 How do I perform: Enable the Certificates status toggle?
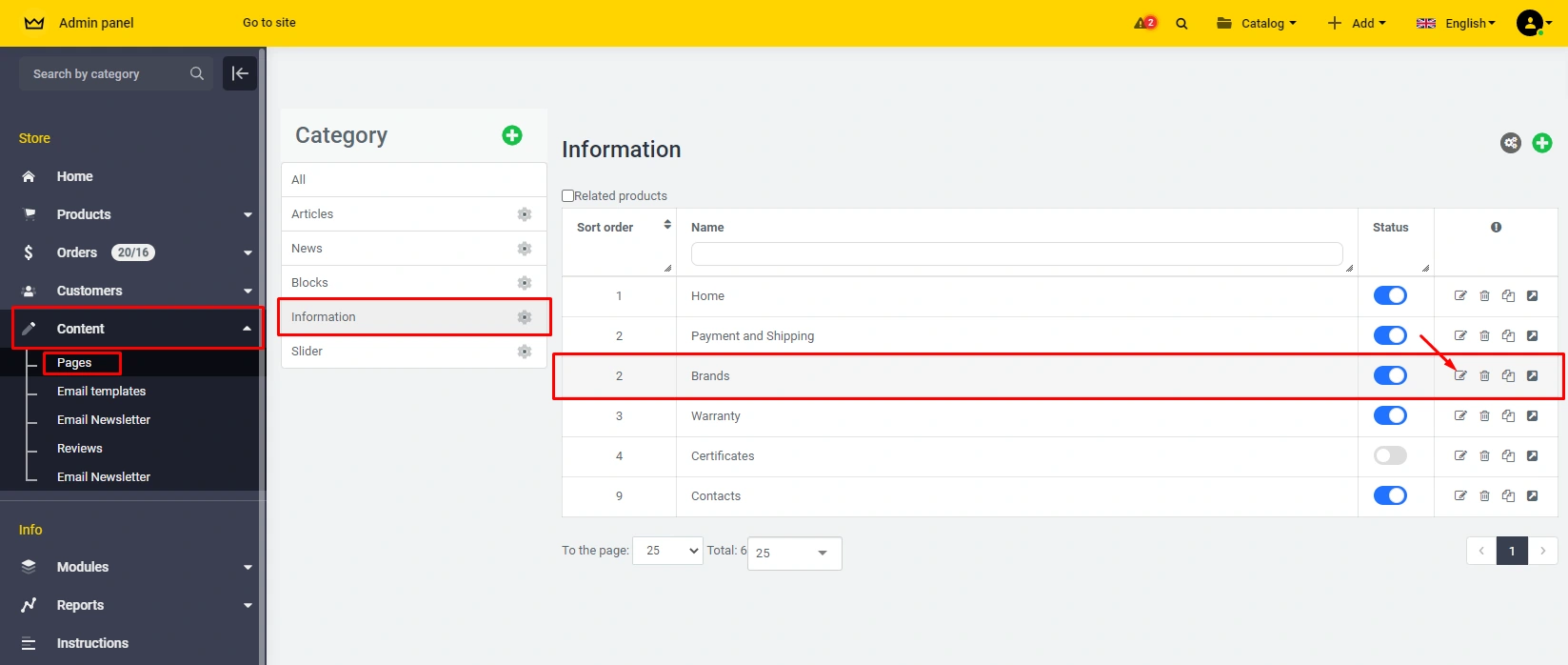(1390, 456)
